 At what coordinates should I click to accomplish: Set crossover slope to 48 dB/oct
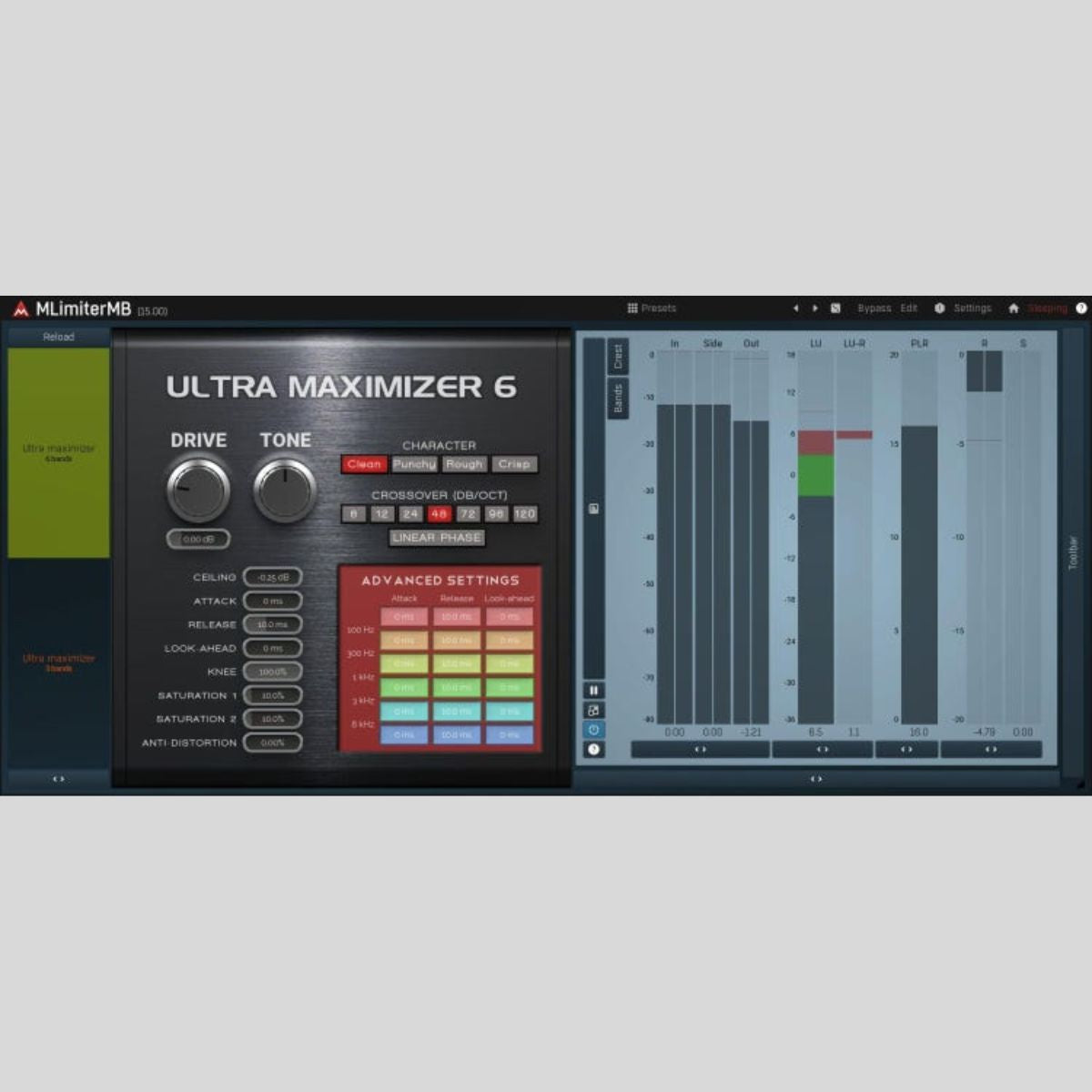pos(440,514)
